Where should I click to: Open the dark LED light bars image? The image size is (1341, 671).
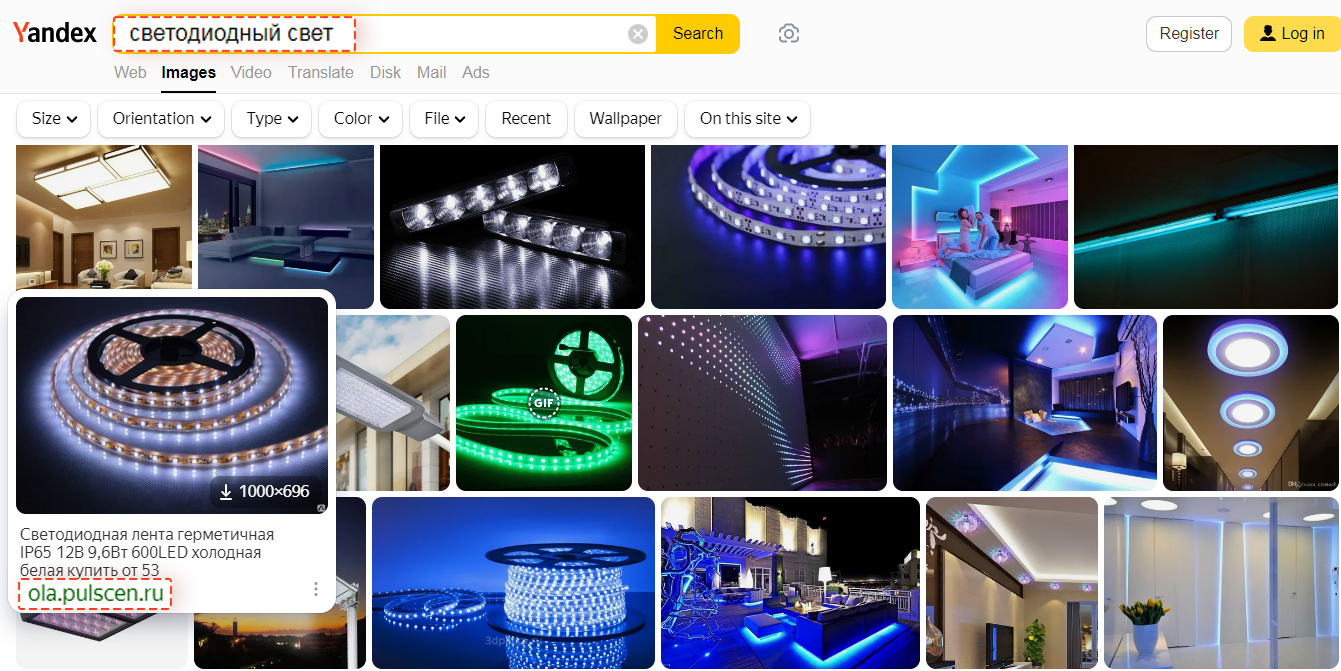pyautogui.click(x=512, y=227)
